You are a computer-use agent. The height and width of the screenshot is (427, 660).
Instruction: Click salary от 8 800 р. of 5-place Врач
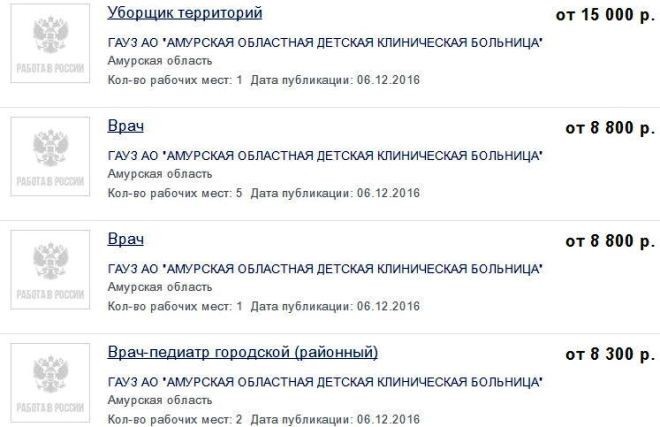(x=610, y=129)
